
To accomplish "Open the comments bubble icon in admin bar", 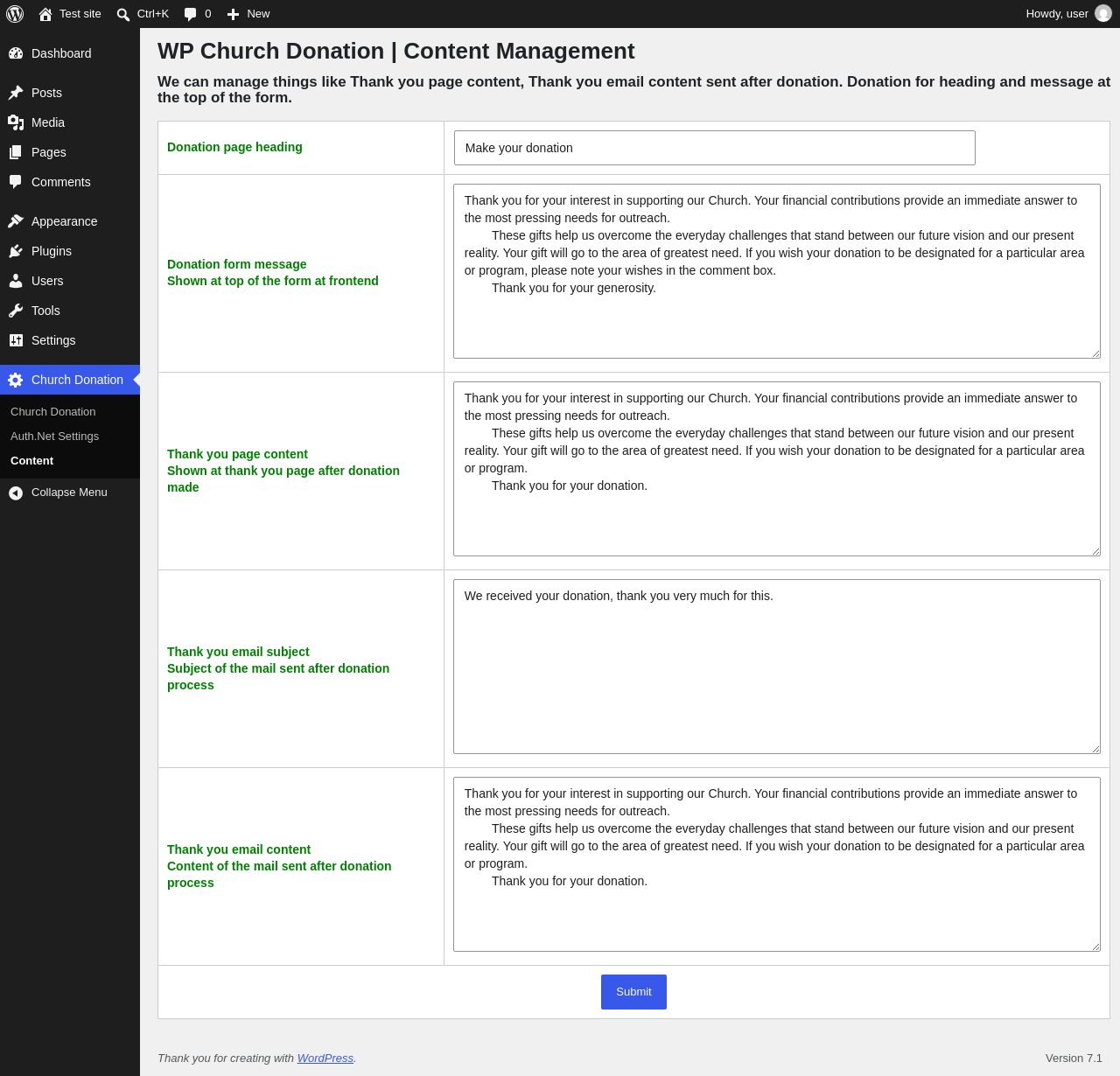I will click(191, 14).
